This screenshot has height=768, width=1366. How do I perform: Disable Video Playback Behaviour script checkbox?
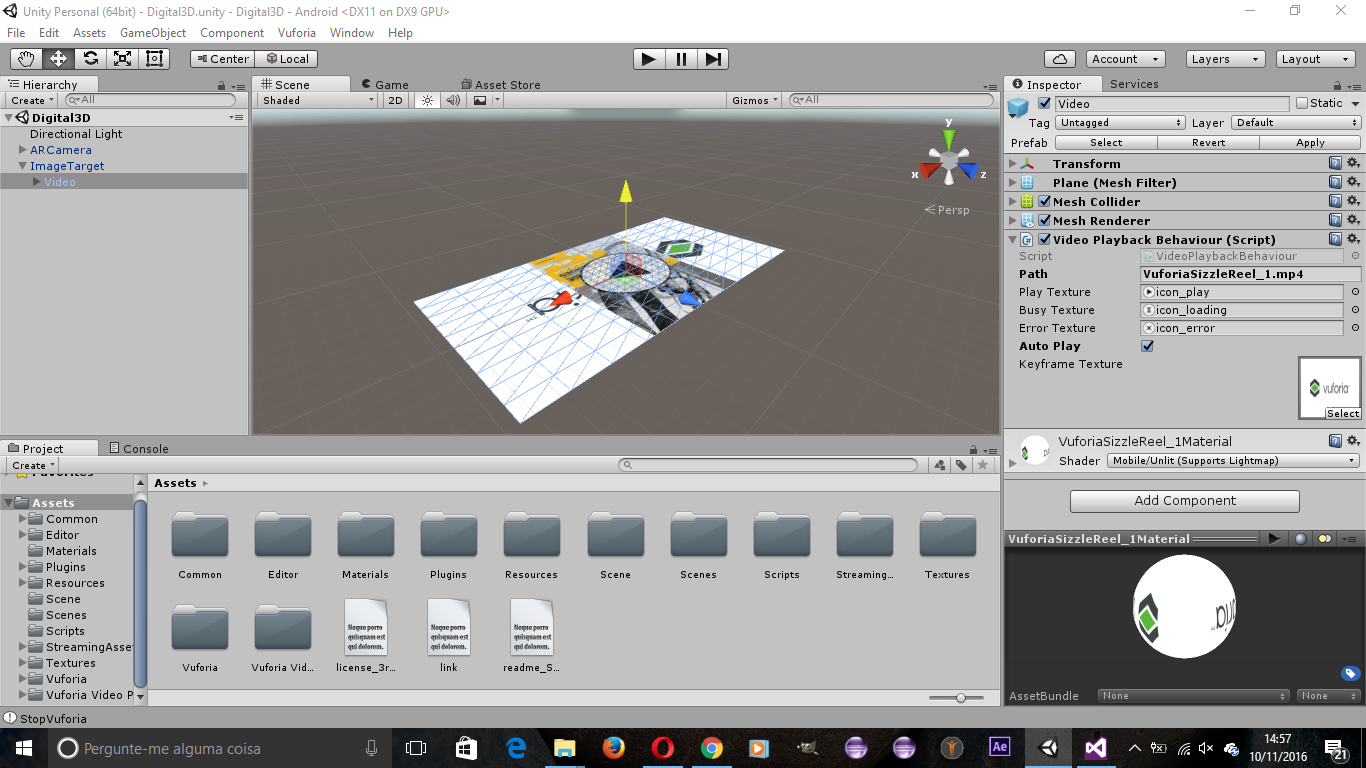1045,239
